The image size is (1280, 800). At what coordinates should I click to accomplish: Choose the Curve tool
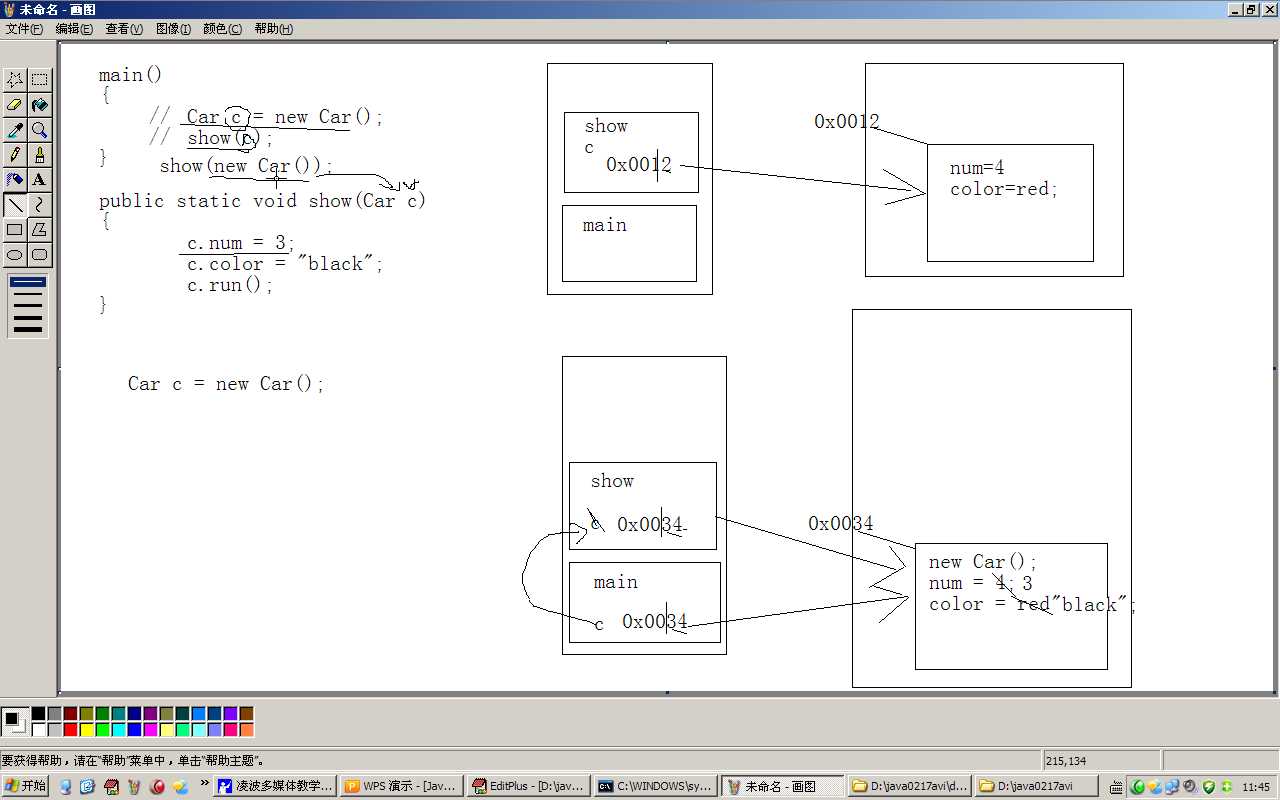pyautogui.click(x=40, y=205)
